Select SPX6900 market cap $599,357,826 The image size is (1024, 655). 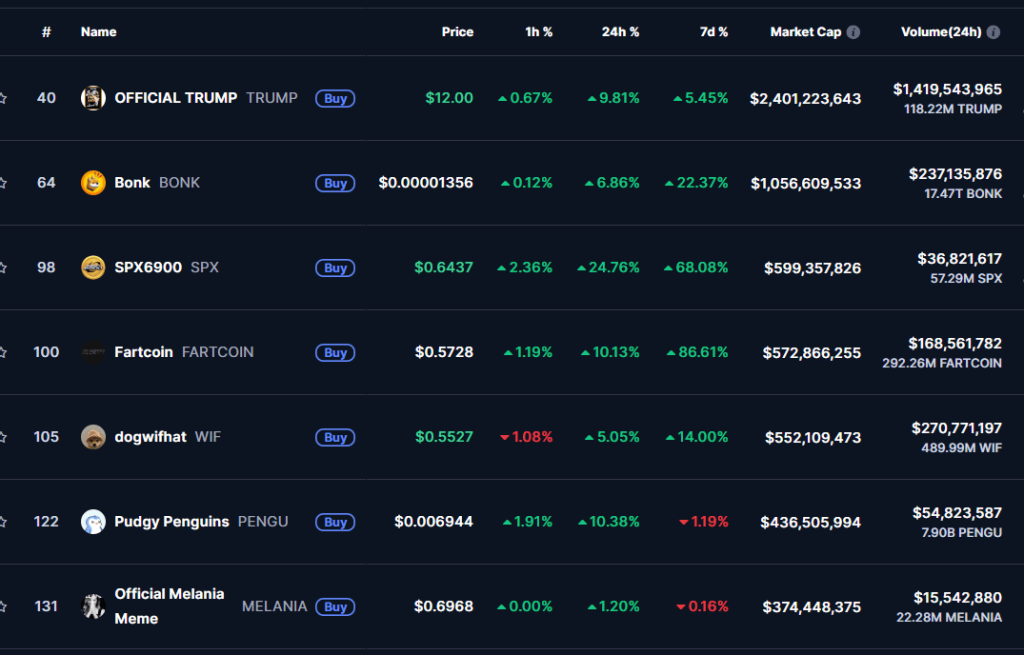point(812,268)
